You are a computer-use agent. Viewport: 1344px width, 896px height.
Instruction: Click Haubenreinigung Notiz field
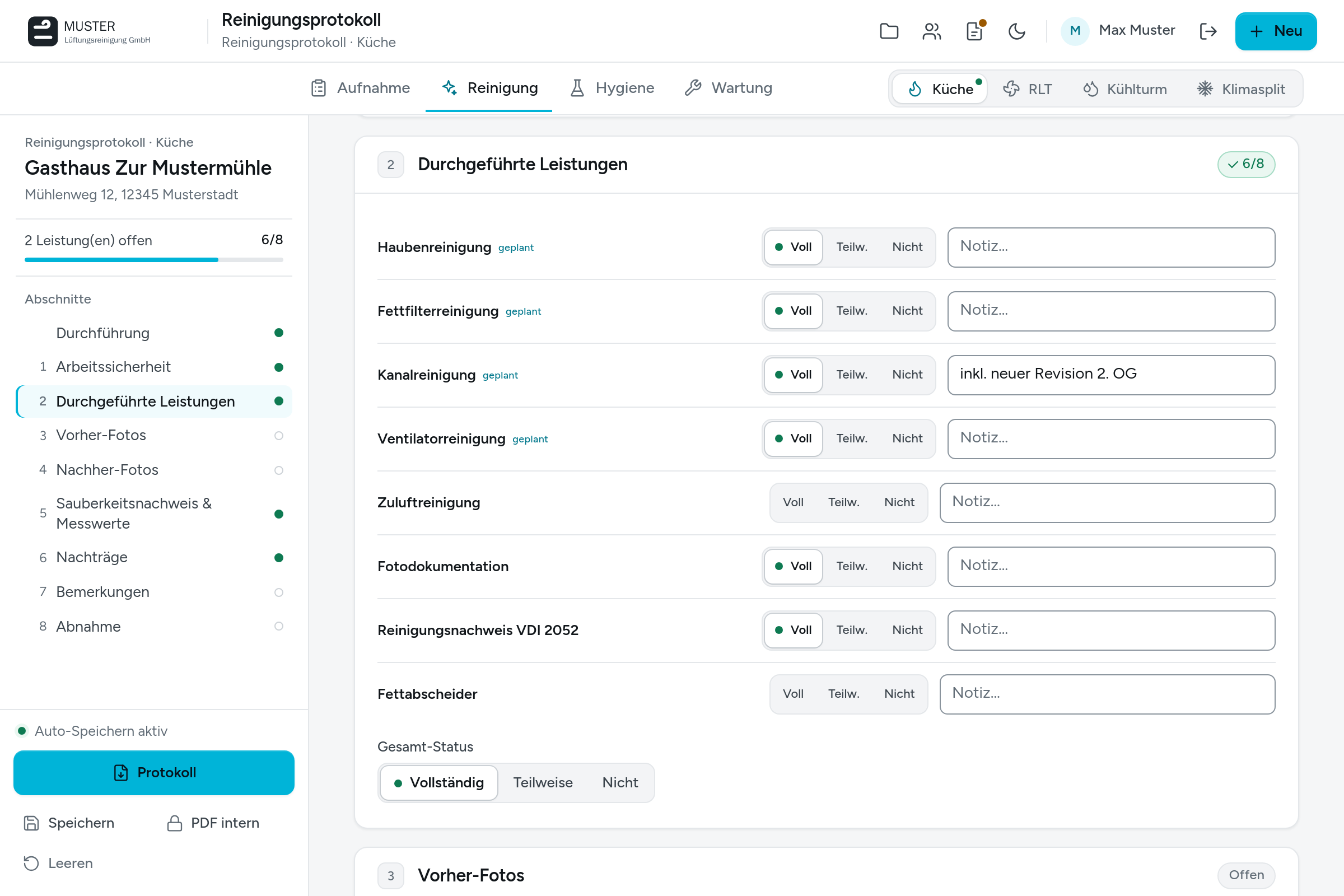coord(1111,247)
